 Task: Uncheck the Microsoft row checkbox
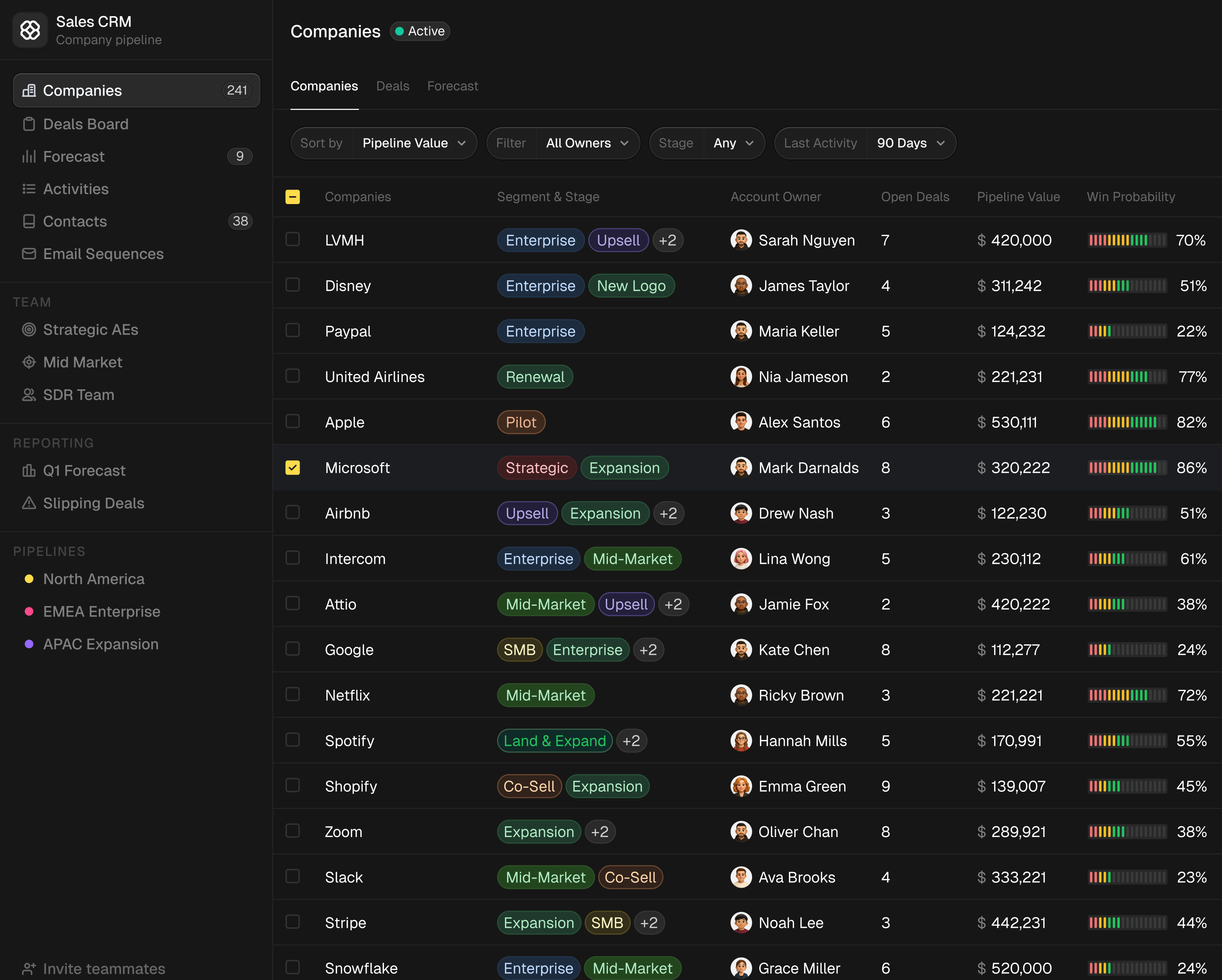click(292, 468)
